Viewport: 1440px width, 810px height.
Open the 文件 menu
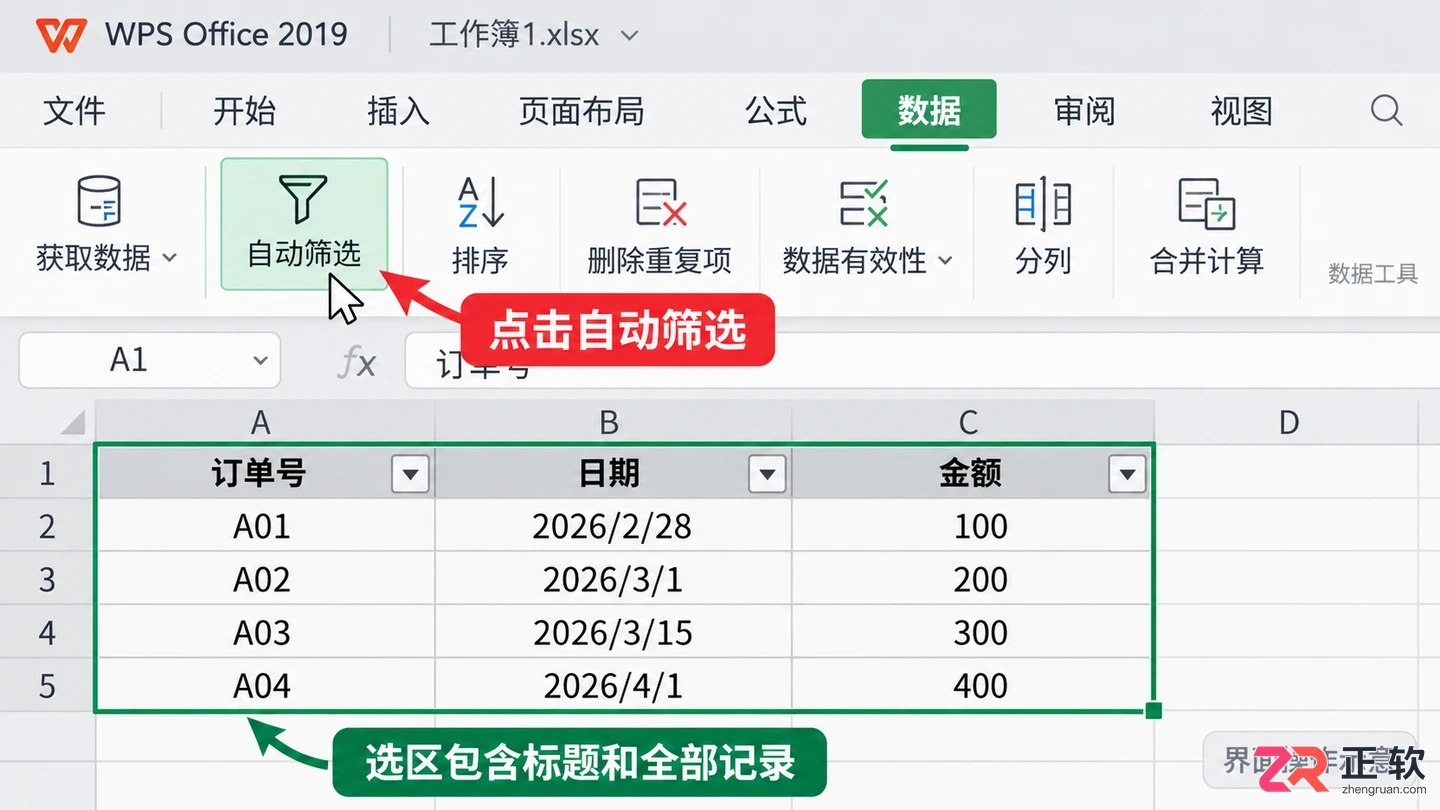click(74, 111)
